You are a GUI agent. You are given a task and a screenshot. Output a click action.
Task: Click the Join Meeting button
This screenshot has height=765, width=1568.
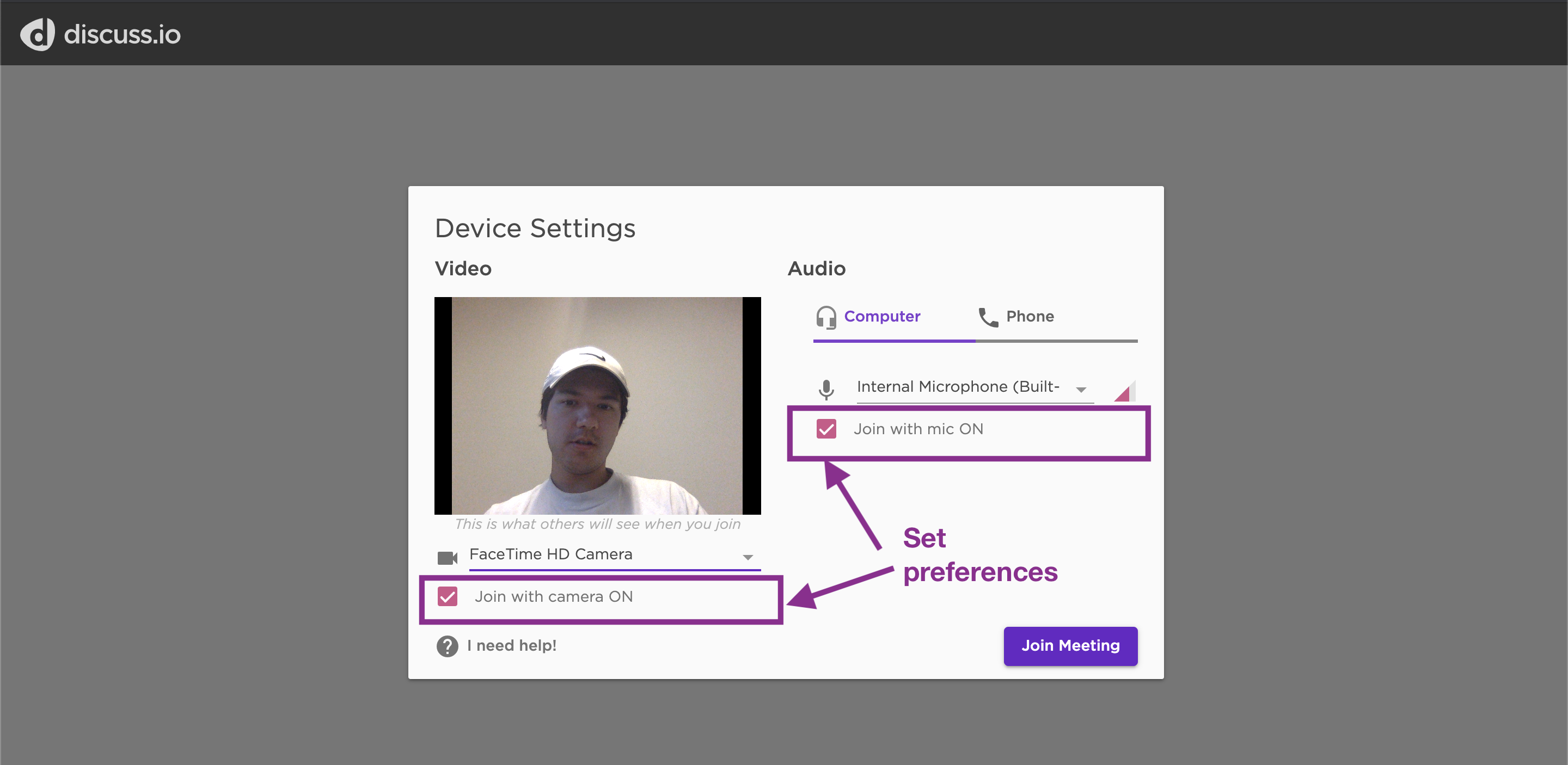(x=1070, y=646)
